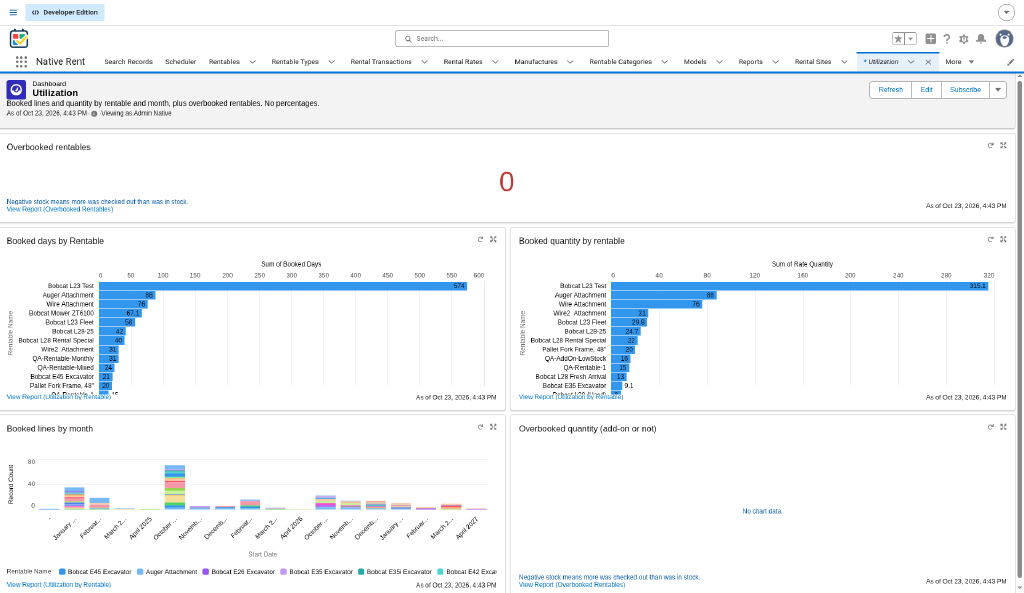Go to Search Records tab
1024x593 pixels.
click(x=128, y=62)
